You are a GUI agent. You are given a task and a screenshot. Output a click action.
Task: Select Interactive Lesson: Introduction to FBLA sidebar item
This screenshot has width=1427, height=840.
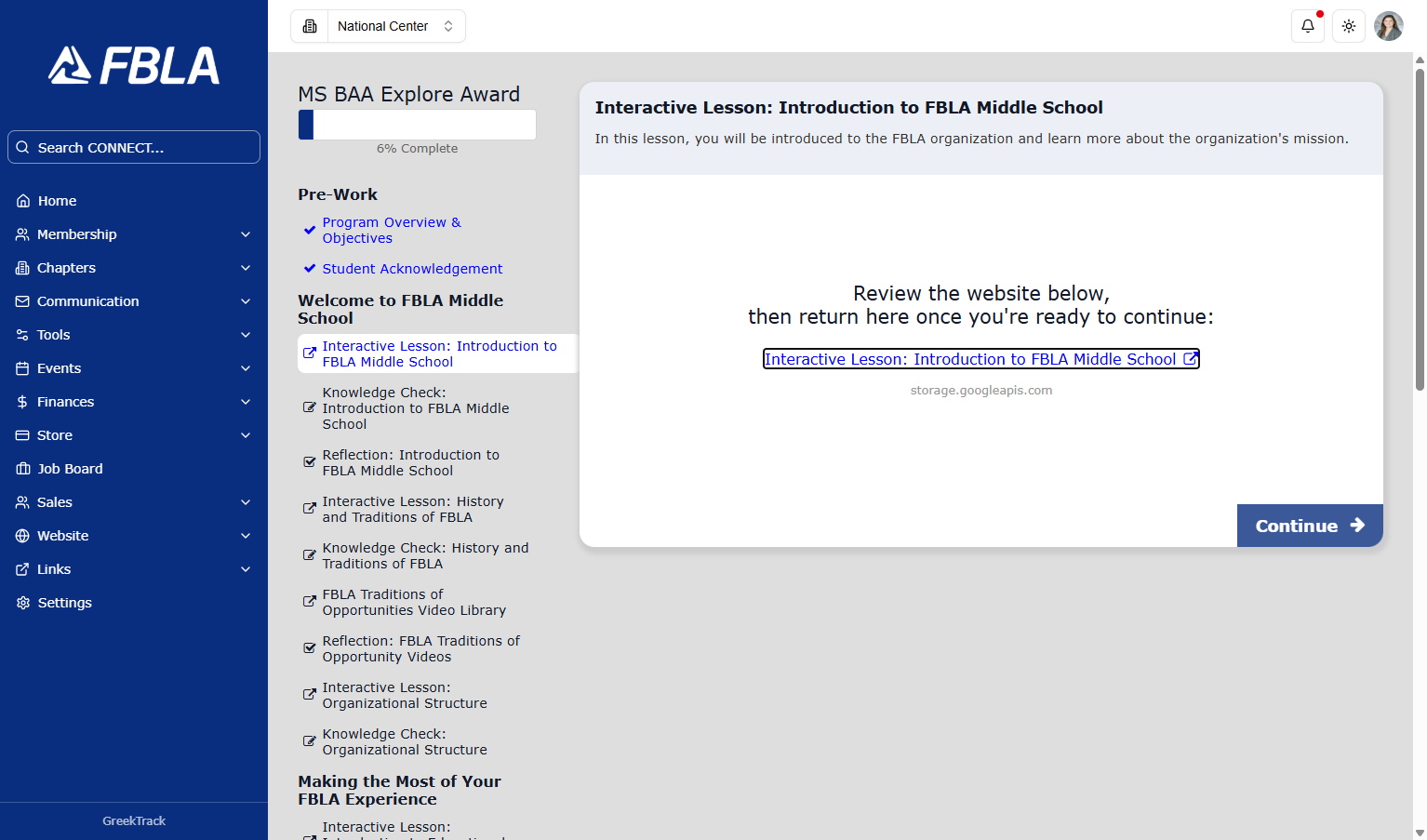click(437, 353)
